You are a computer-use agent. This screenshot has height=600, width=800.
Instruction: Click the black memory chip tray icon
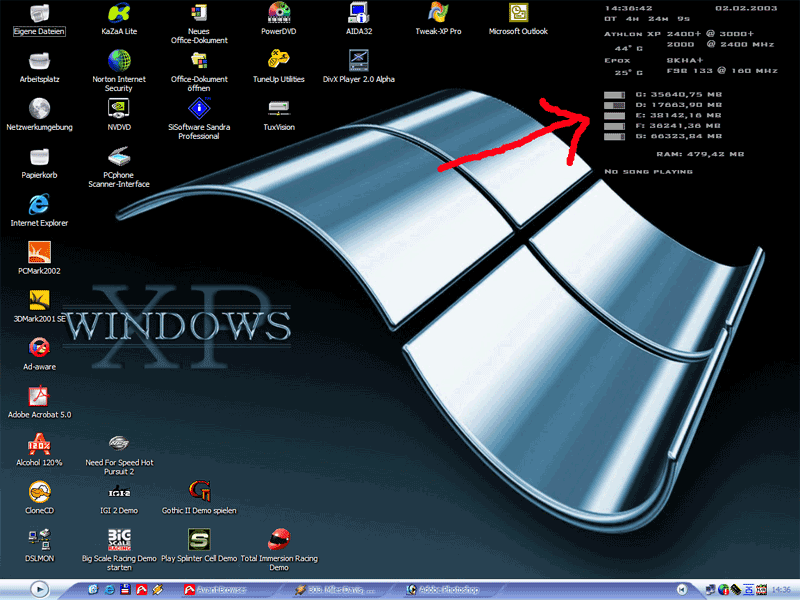click(736, 590)
